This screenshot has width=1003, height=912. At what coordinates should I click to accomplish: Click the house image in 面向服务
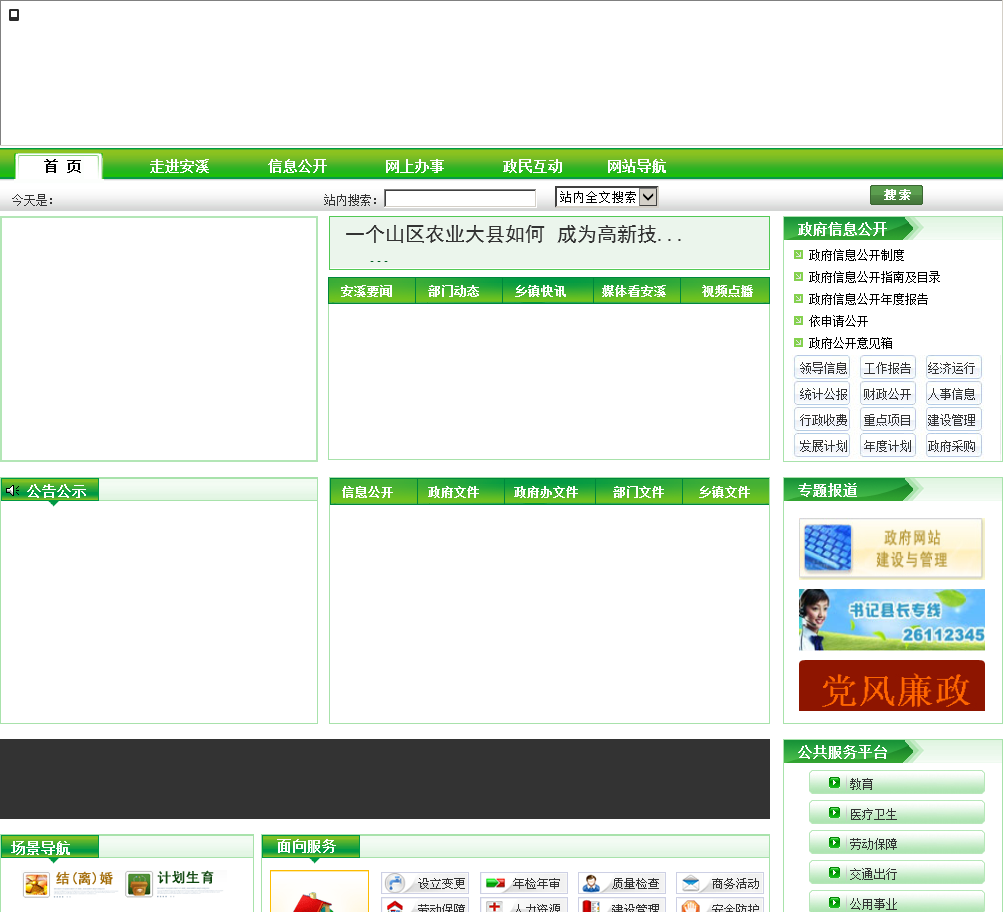click(319, 892)
